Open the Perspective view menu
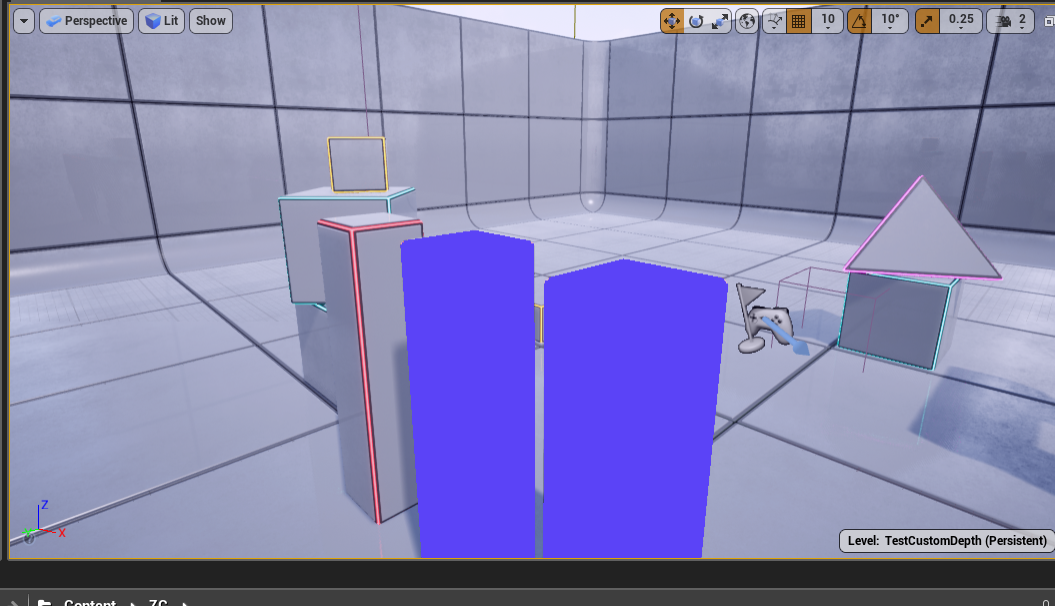Viewport: 1055px width, 606px height. click(x=86, y=19)
